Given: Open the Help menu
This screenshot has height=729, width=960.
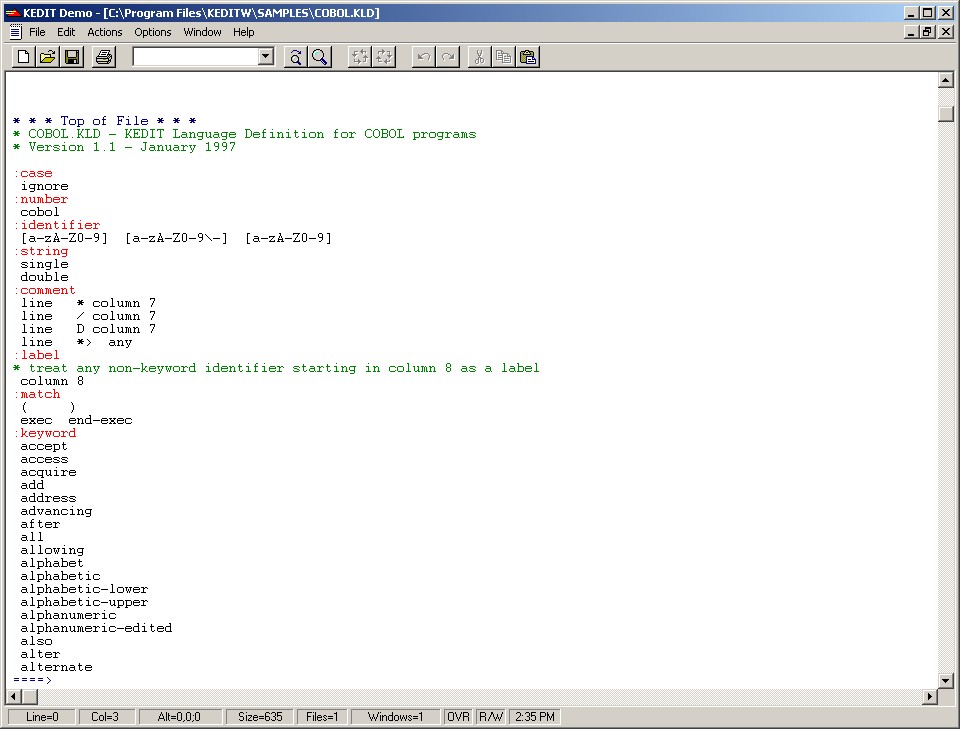Looking at the screenshot, I should click(x=244, y=32).
